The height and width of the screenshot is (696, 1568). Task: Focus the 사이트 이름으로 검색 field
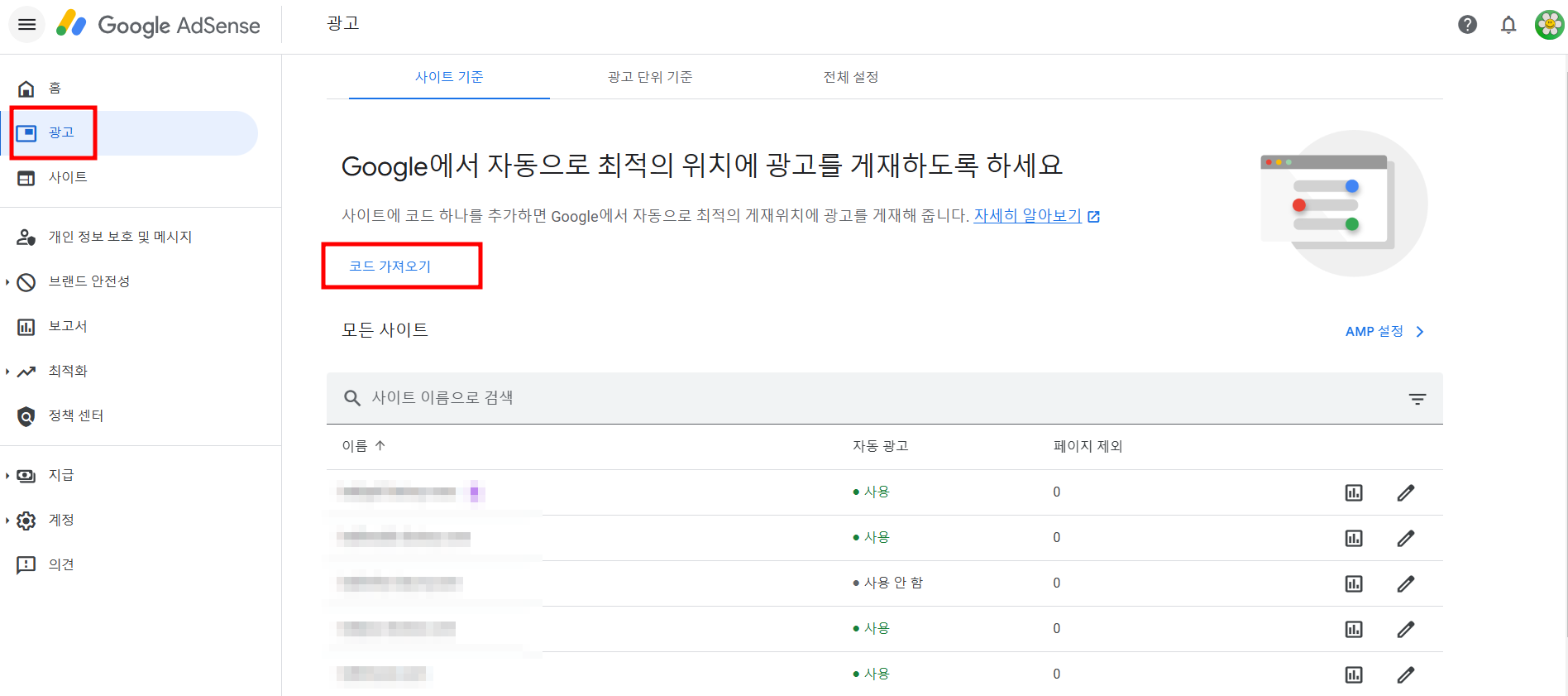click(x=885, y=398)
